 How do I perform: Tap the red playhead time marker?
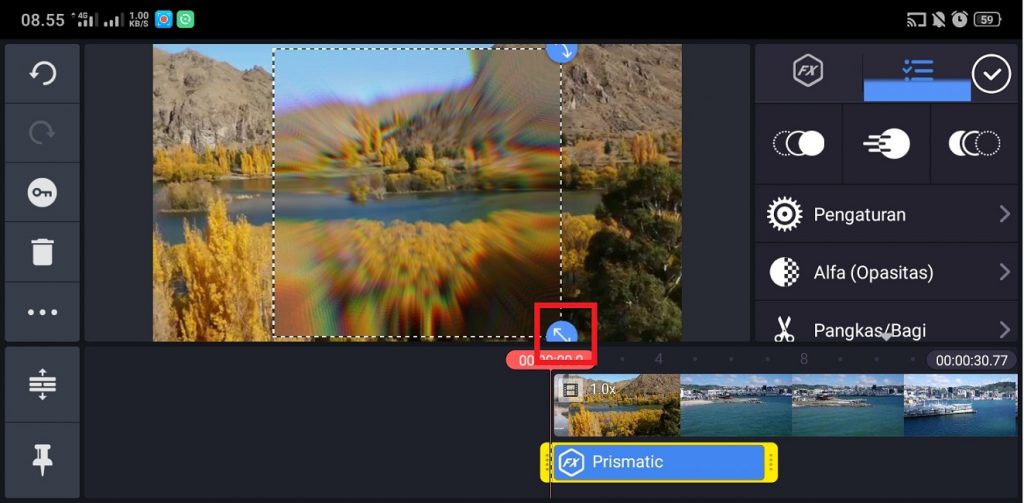(x=550, y=360)
